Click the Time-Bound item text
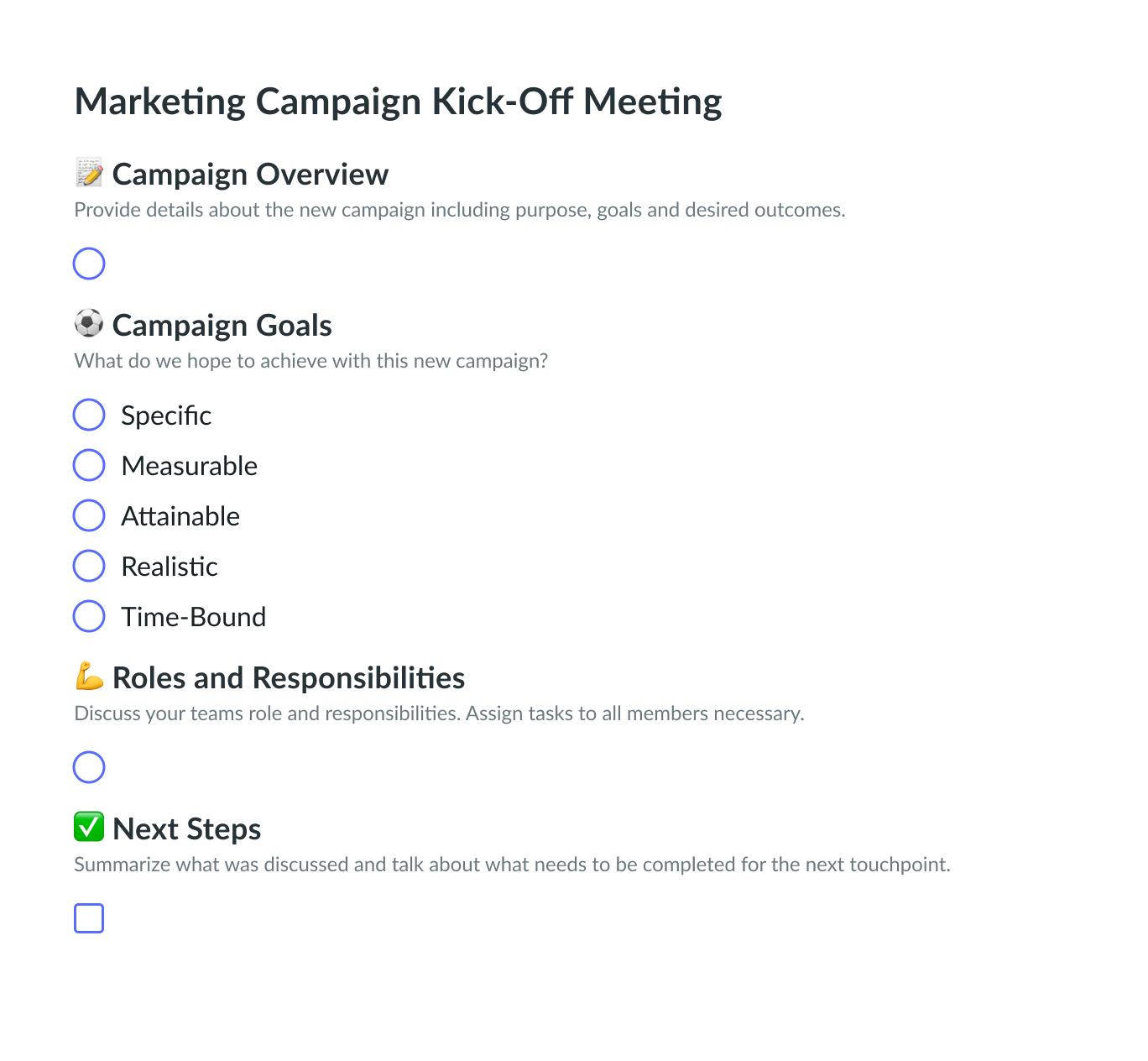Screen dimensions: 1148x1061 pos(194,617)
